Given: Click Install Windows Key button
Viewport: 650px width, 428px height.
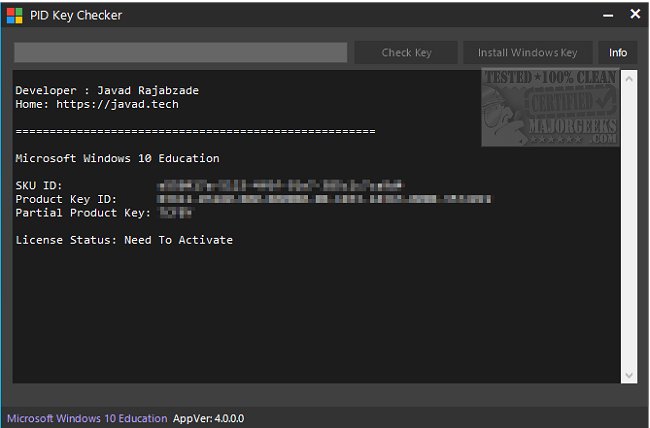Looking at the screenshot, I should [x=527, y=53].
